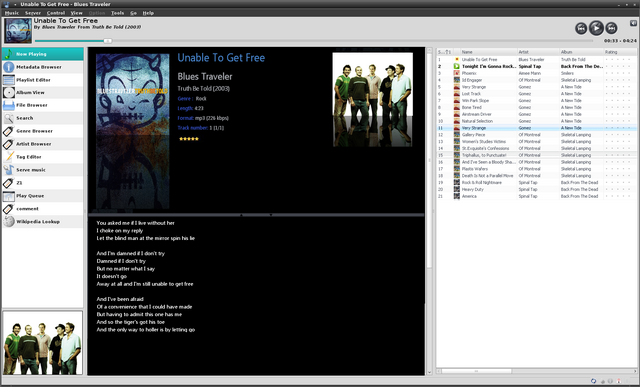Click the five-star rating under Track number

click(189, 139)
